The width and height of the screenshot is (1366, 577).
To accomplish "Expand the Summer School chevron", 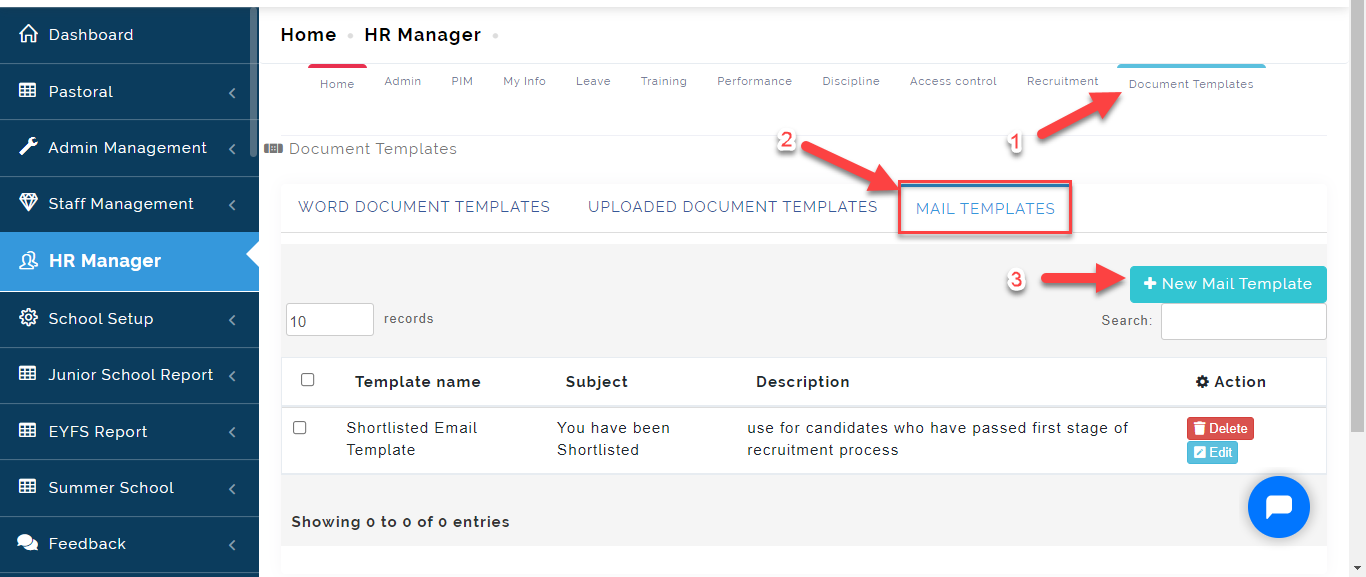I will pyautogui.click(x=232, y=489).
